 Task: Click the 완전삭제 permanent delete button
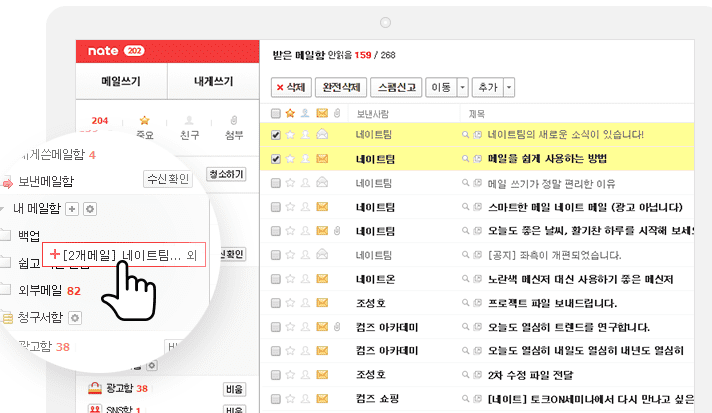(341, 87)
